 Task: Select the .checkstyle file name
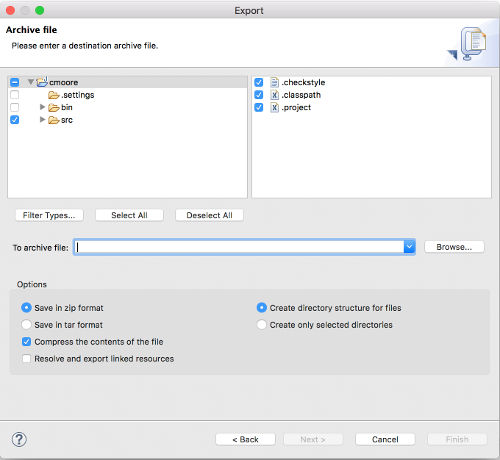[x=303, y=82]
